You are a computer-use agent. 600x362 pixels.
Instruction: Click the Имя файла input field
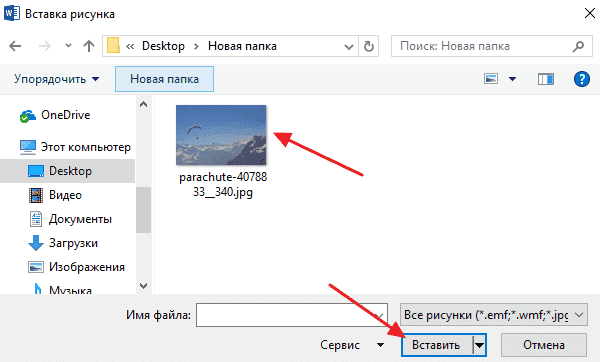(292, 315)
